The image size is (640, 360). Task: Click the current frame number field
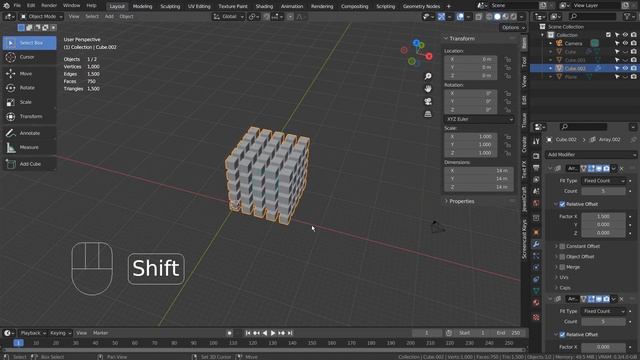click(427, 333)
